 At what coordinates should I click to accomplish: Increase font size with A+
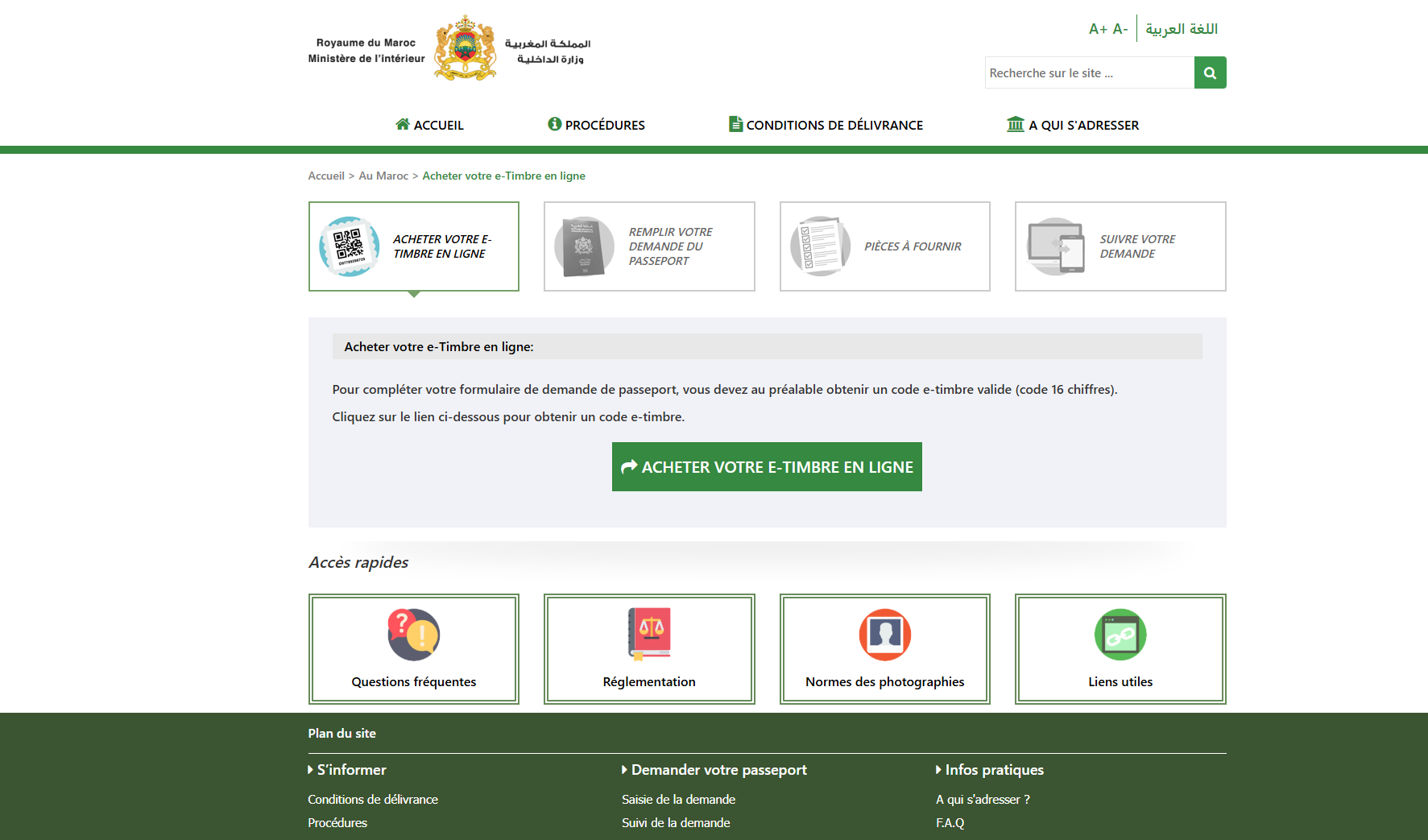[x=1098, y=29]
